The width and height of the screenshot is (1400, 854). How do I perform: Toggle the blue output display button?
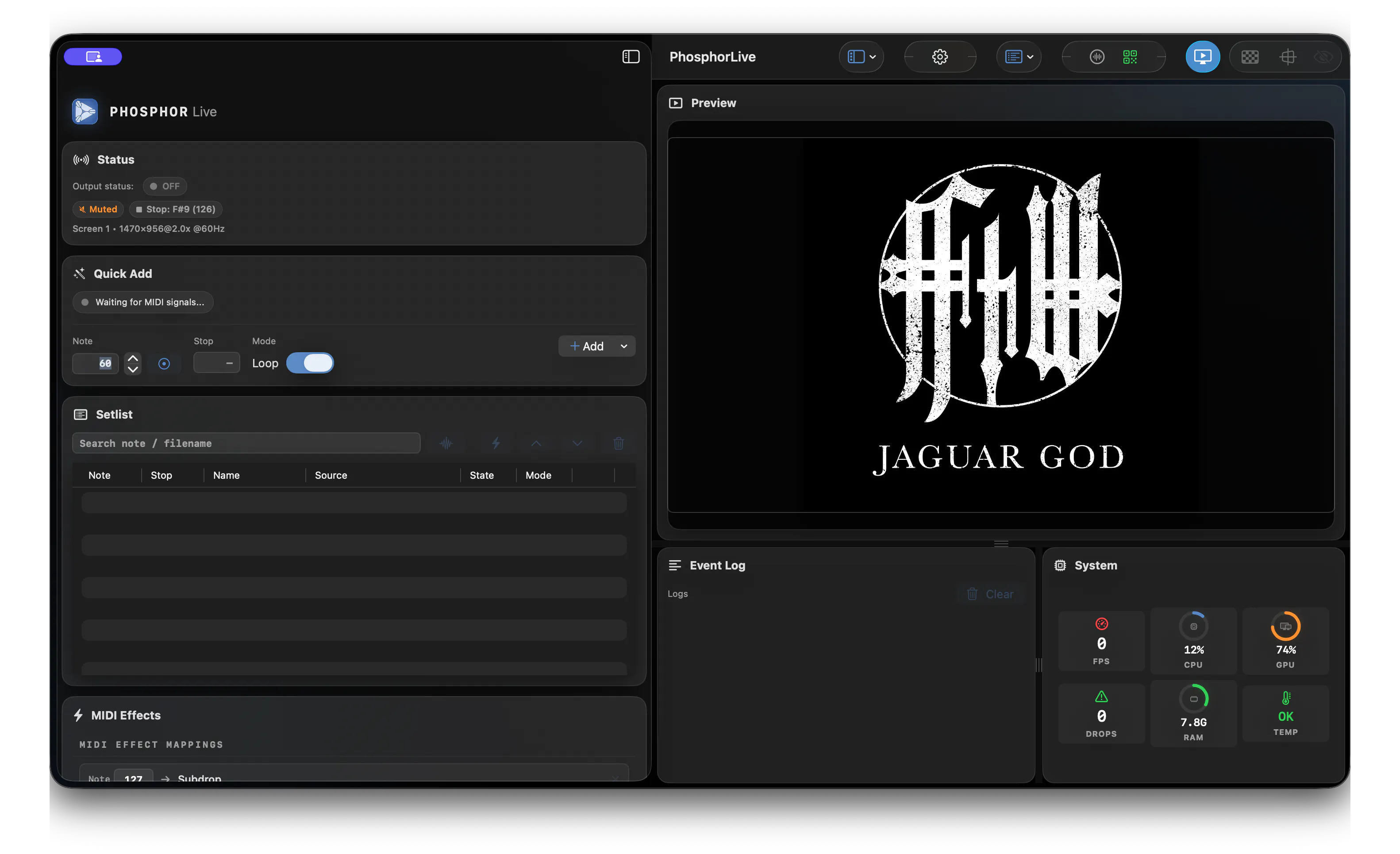[x=1202, y=57]
